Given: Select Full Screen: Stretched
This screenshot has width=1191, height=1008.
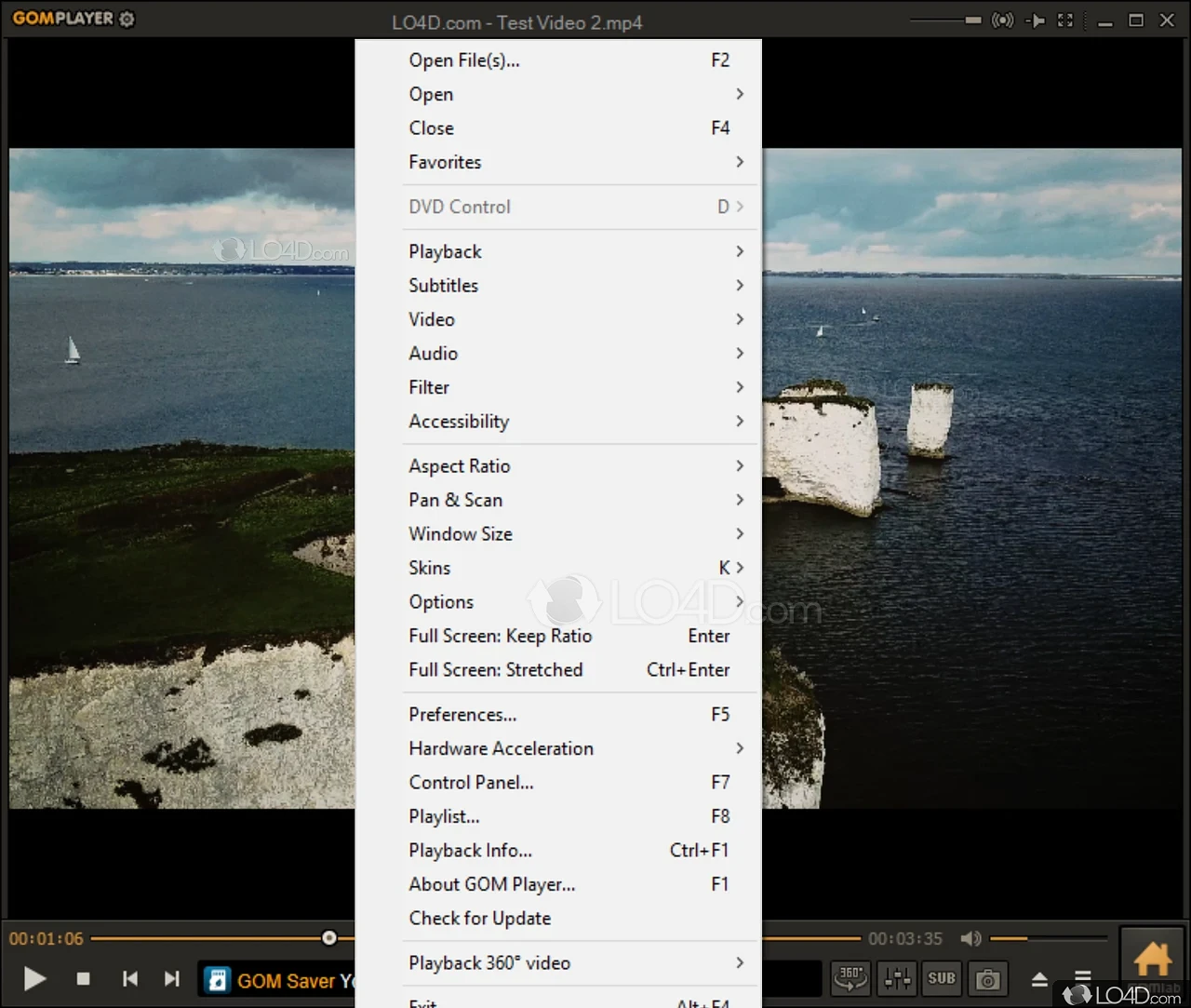Looking at the screenshot, I should pyautogui.click(x=558, y=669).
